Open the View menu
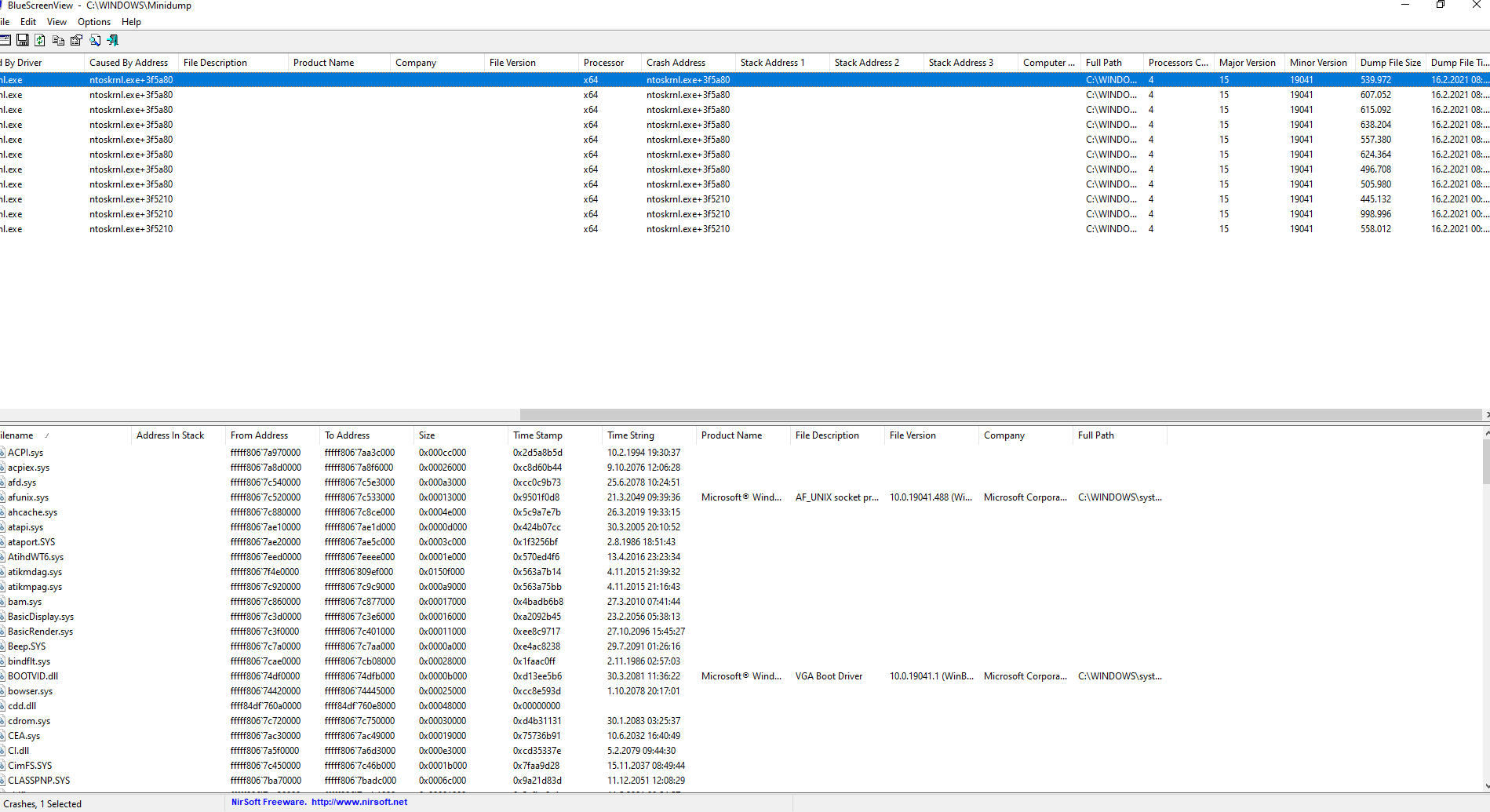The height and width of the screenshot is (812, 1490). 56,22
